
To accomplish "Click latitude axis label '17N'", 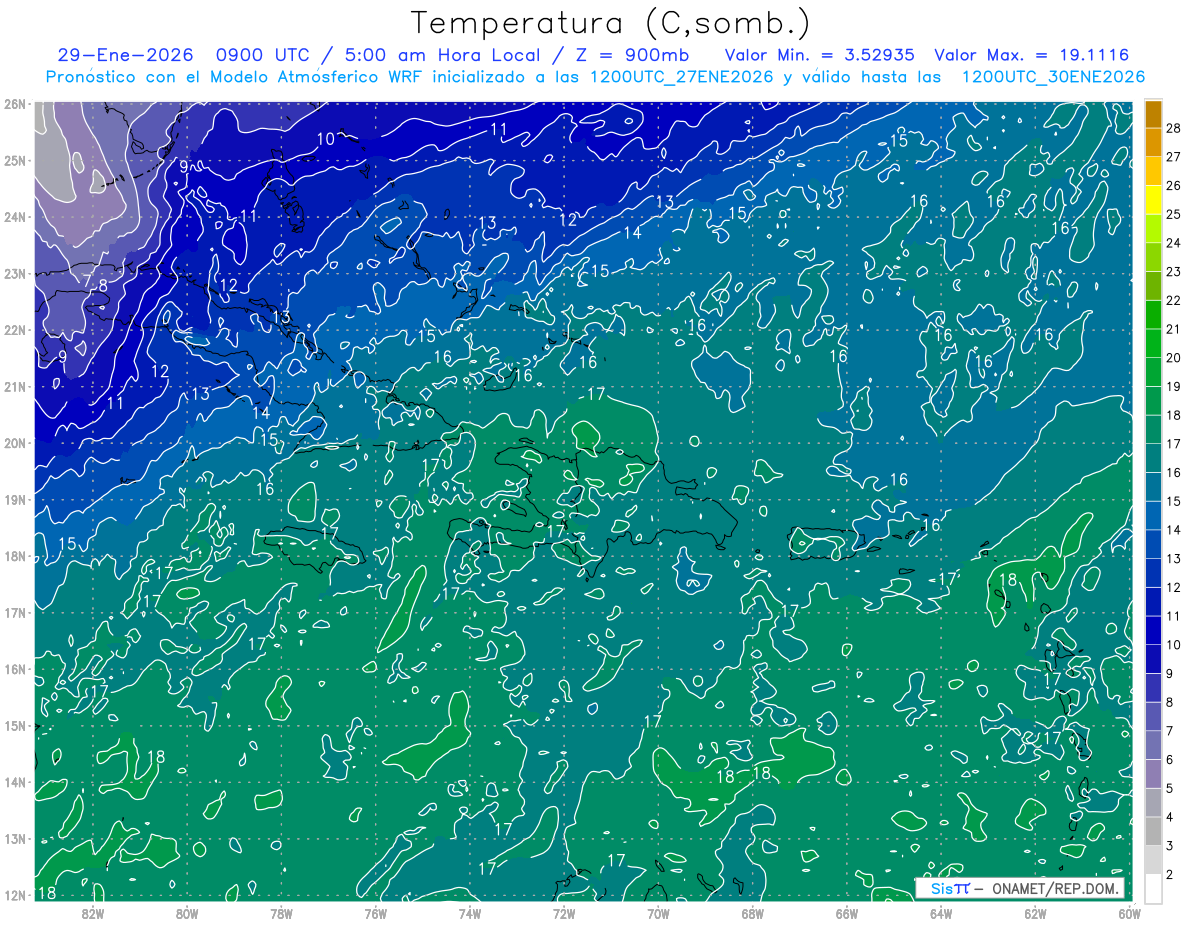I will click(14, 612).
